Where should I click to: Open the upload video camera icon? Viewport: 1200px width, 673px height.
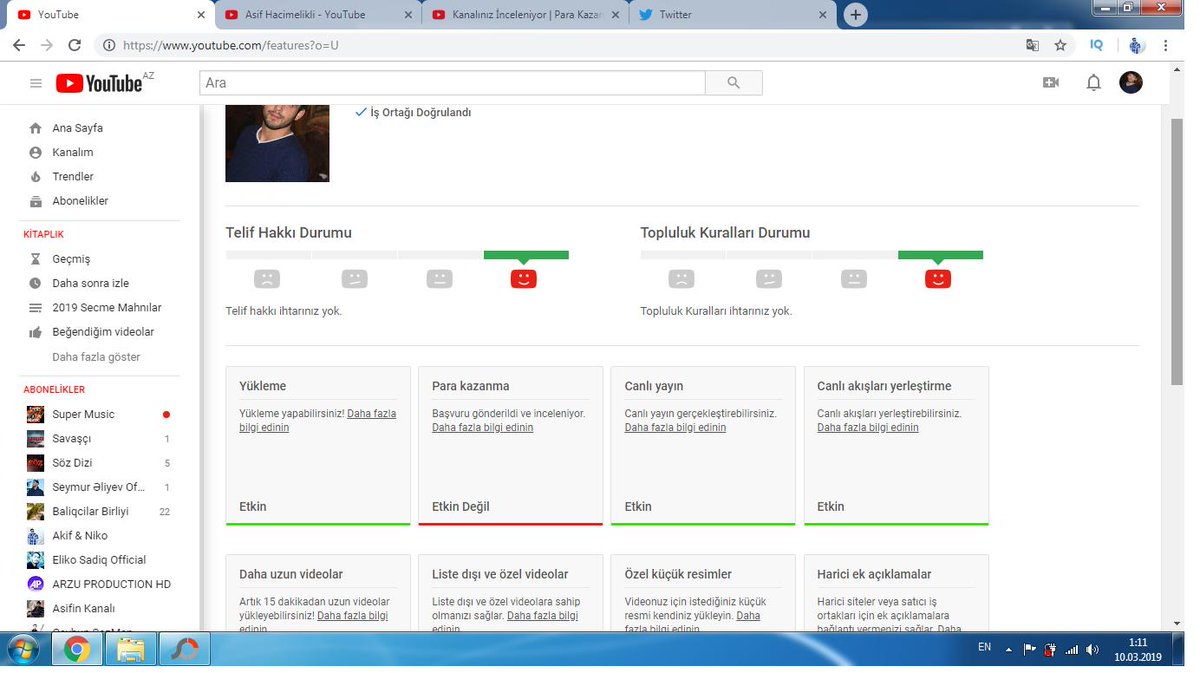coord(1050,83)
